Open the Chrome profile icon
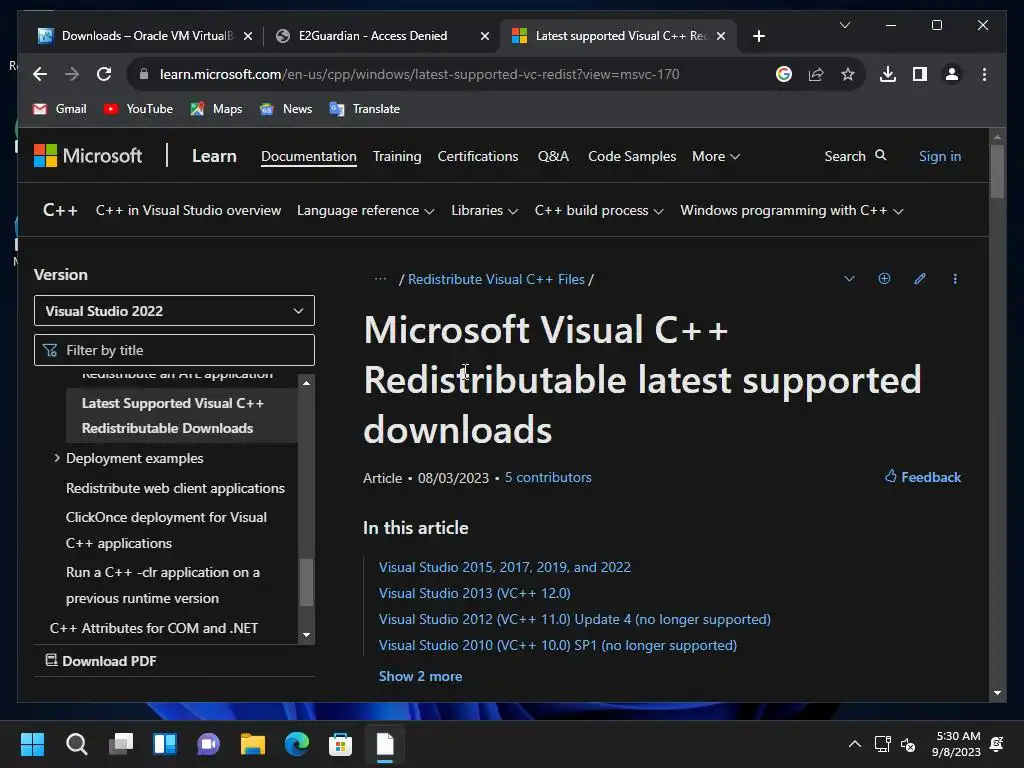This screenshot has height=768, width=1024. [952, 74]
